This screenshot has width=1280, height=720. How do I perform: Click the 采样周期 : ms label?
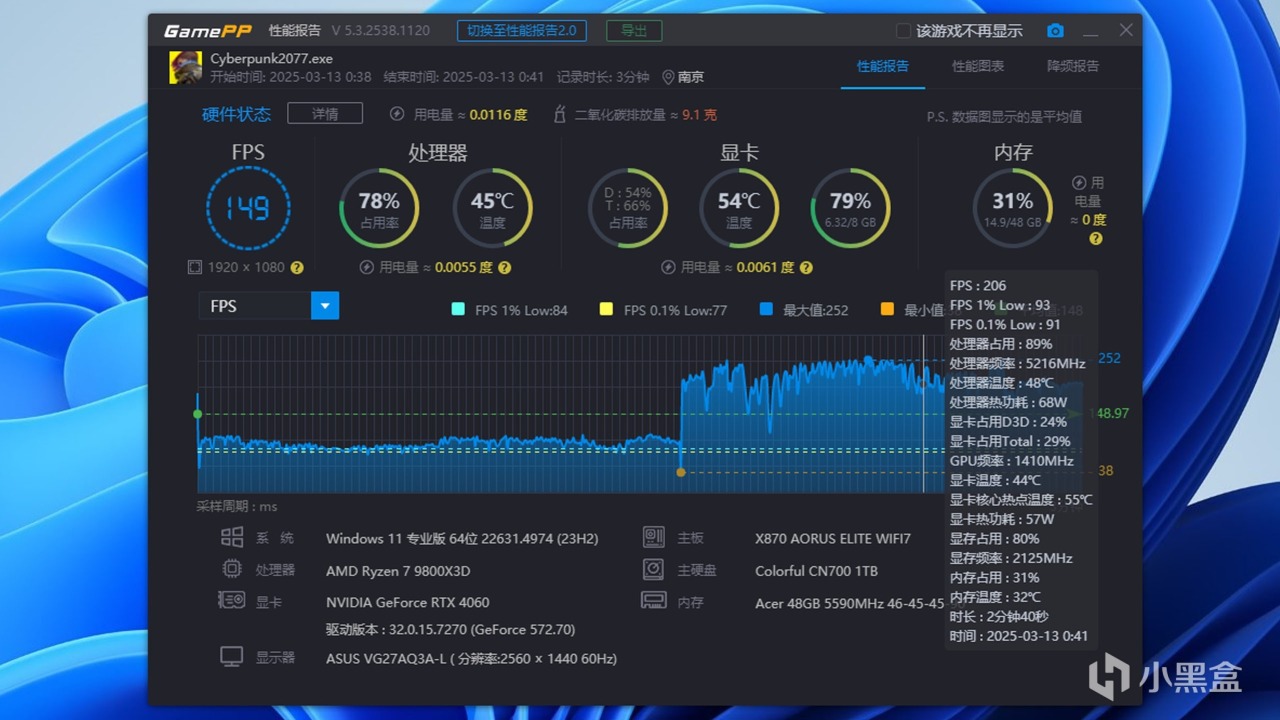tap(236, 507)
